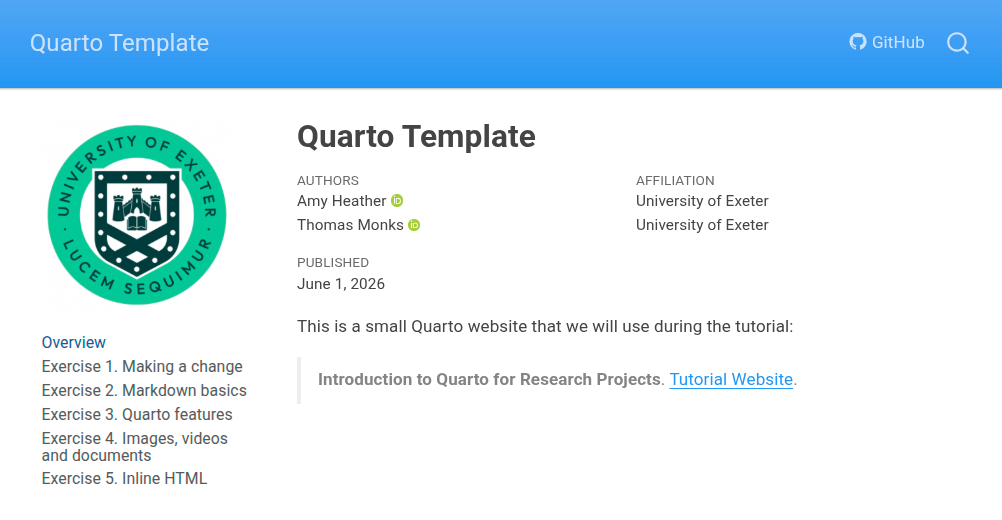Click Introduction to Quarto for Research Projects
The width and height of the screenshot is (1002, 520).
489,379
